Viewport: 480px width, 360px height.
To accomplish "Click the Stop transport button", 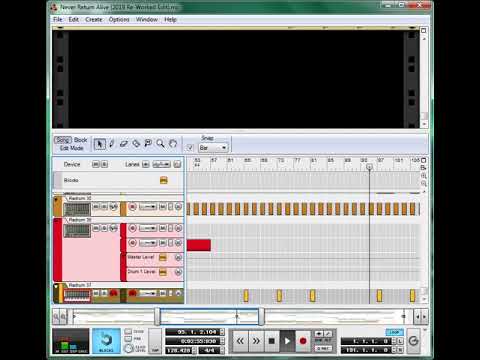I will click(x=272, y=341).
